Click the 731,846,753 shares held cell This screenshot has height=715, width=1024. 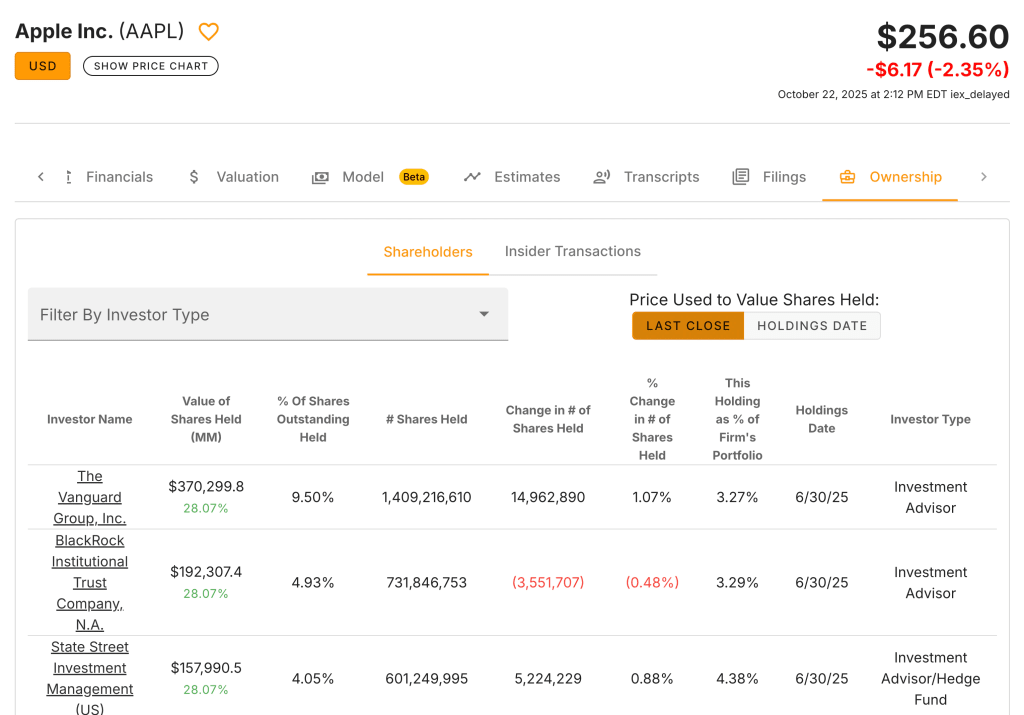(x=426, y=582)
